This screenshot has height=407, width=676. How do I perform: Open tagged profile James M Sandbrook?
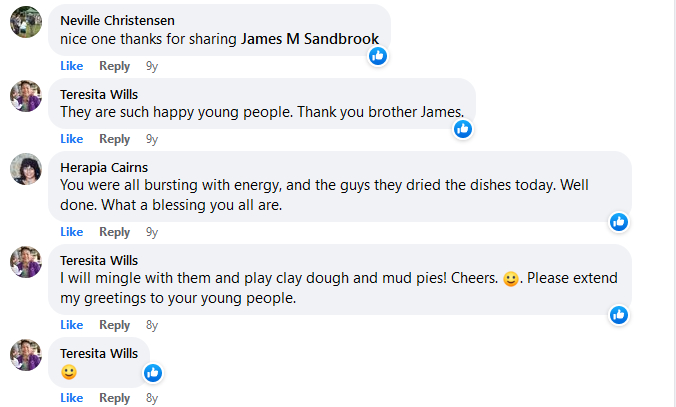pyautogui.click(x=310, y=39)
